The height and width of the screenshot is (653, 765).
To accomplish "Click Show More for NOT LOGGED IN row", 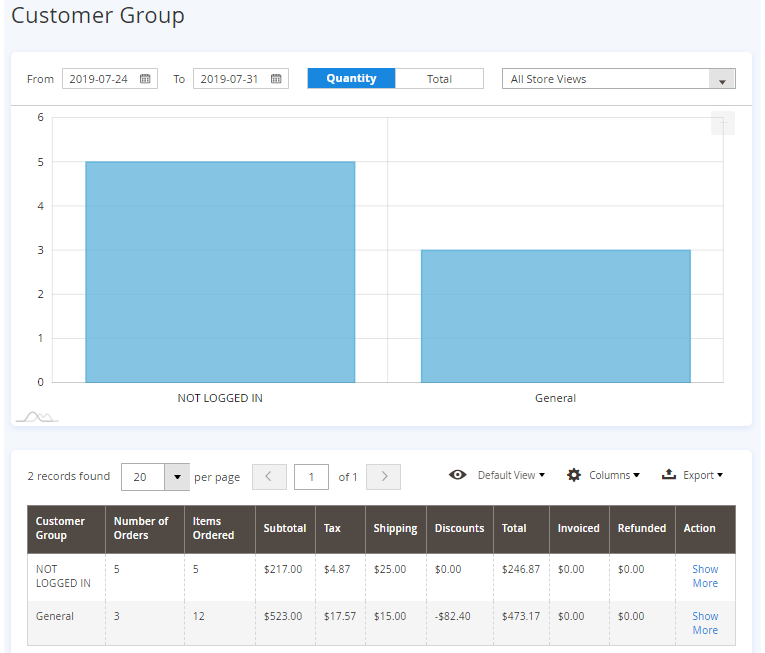I will [705, 576].
